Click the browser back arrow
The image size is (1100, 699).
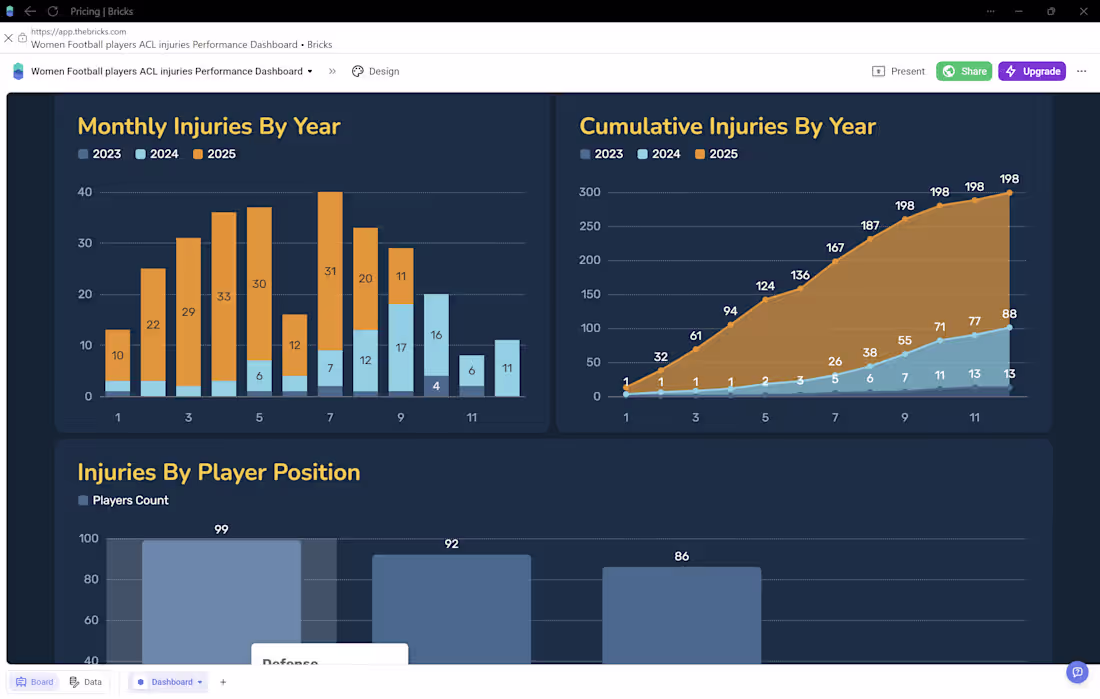[30, 11]
